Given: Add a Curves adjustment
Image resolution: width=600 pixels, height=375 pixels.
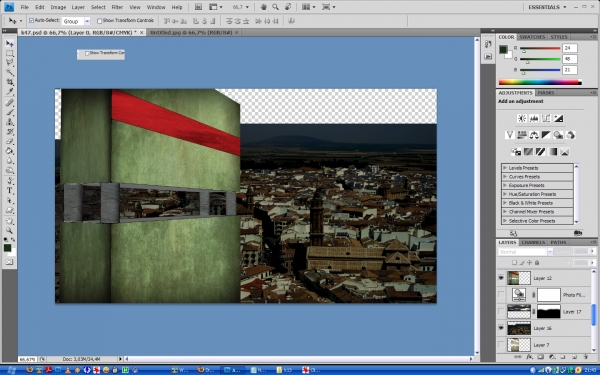Looking at the screenshot, I should [546, 119].
